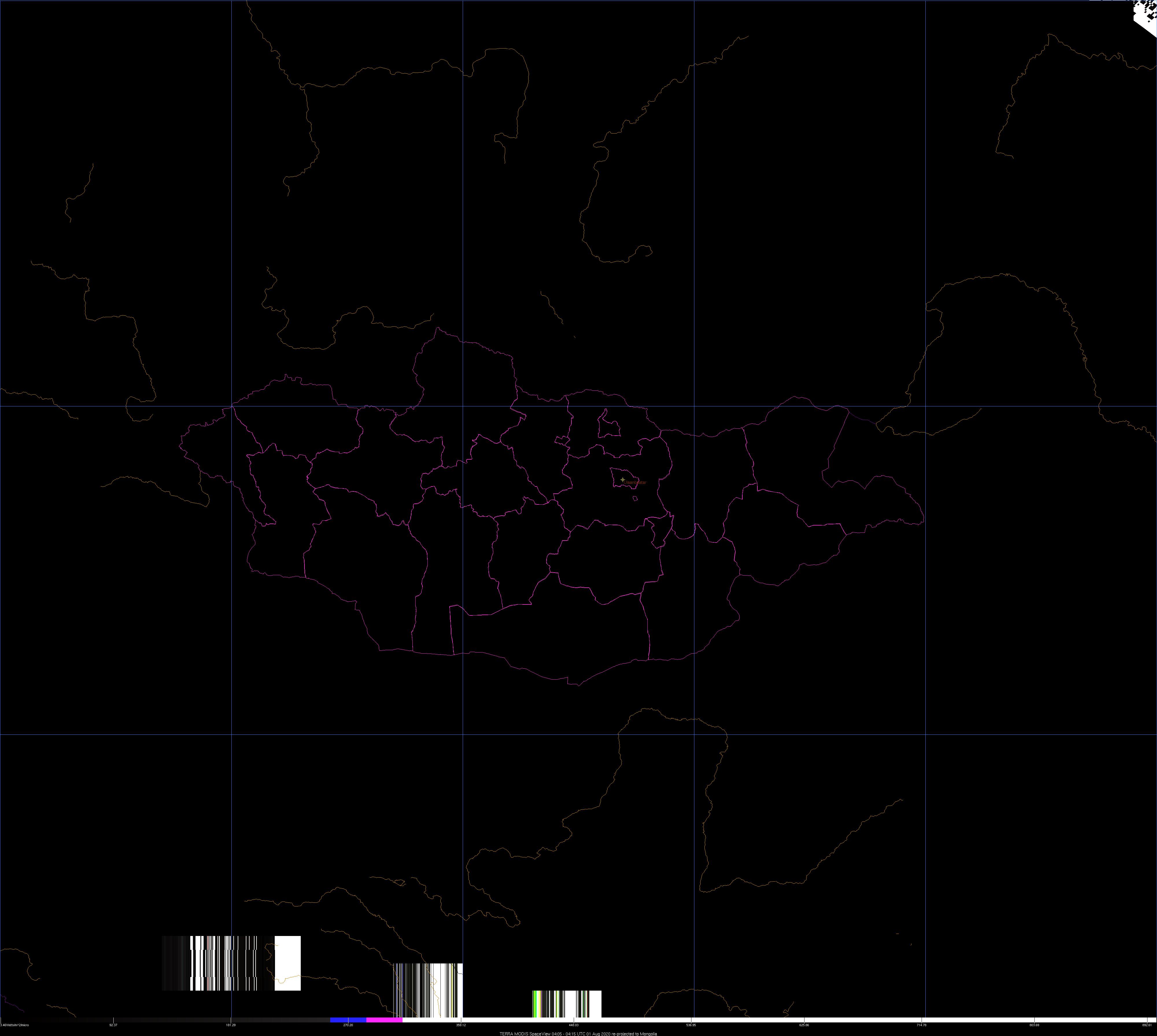This screenshot has height=1036, width=1157.
Task: Click the 359.12 colorbar tick label
Action: click(461, 1025)
